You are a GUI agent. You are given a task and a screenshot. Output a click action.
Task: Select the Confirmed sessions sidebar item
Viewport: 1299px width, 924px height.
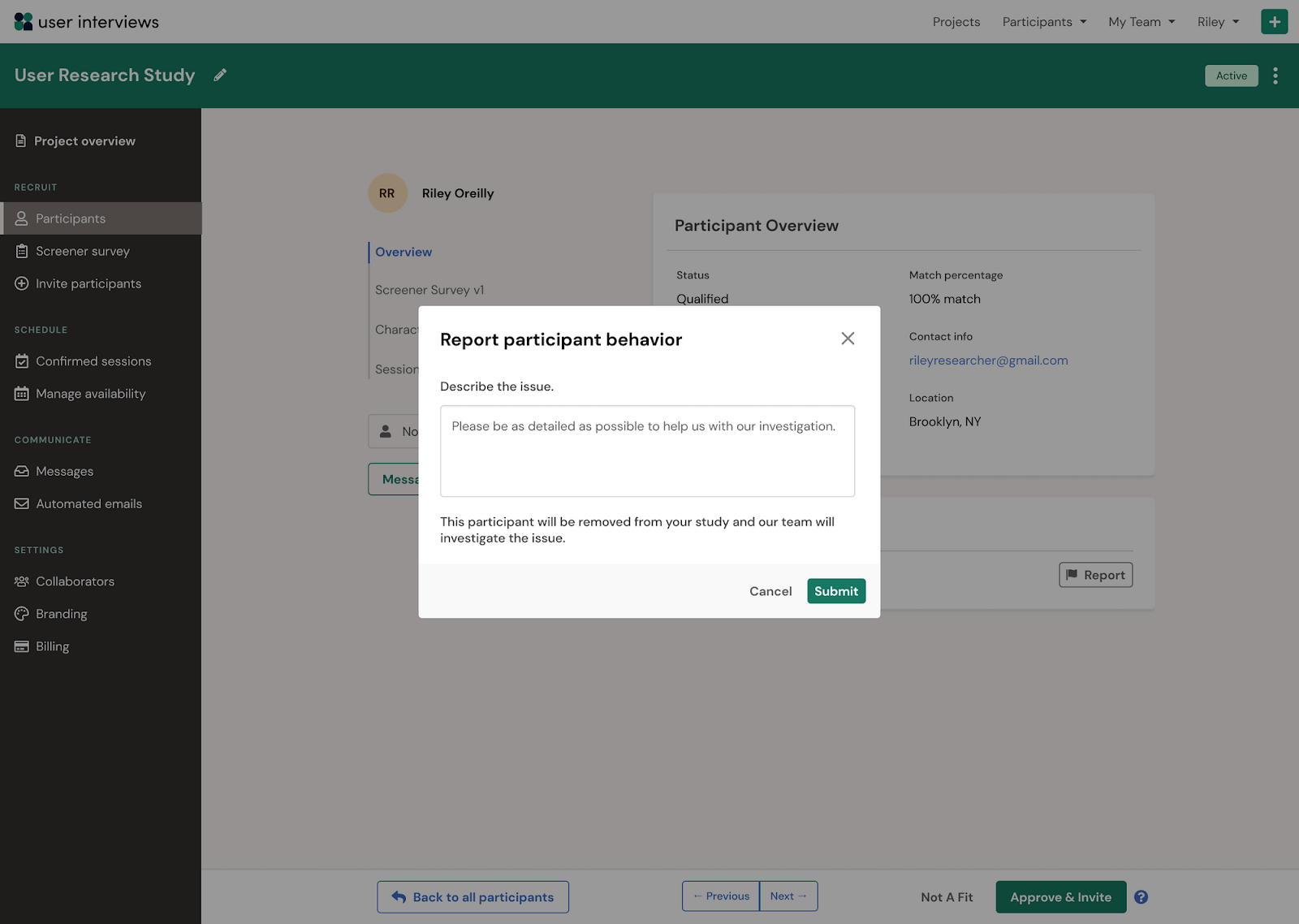[x=93, y=361]
